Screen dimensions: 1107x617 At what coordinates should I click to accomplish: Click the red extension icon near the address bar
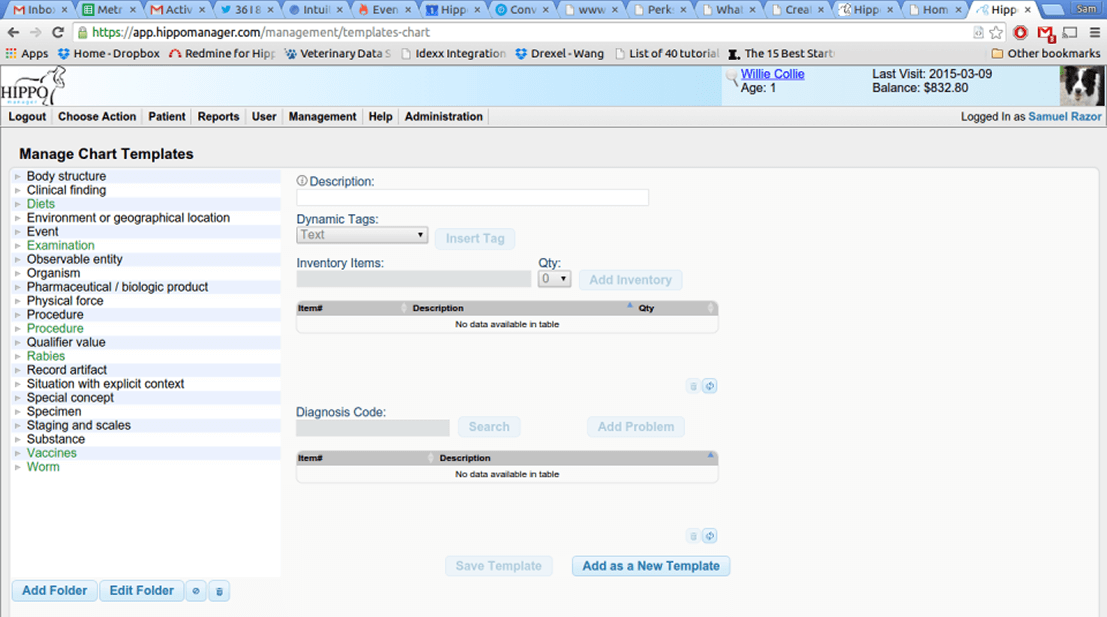click(1021, 31)
